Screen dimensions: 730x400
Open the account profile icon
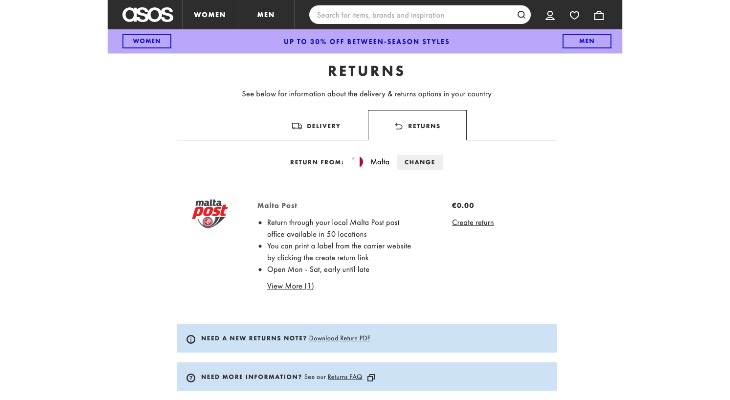550,15
